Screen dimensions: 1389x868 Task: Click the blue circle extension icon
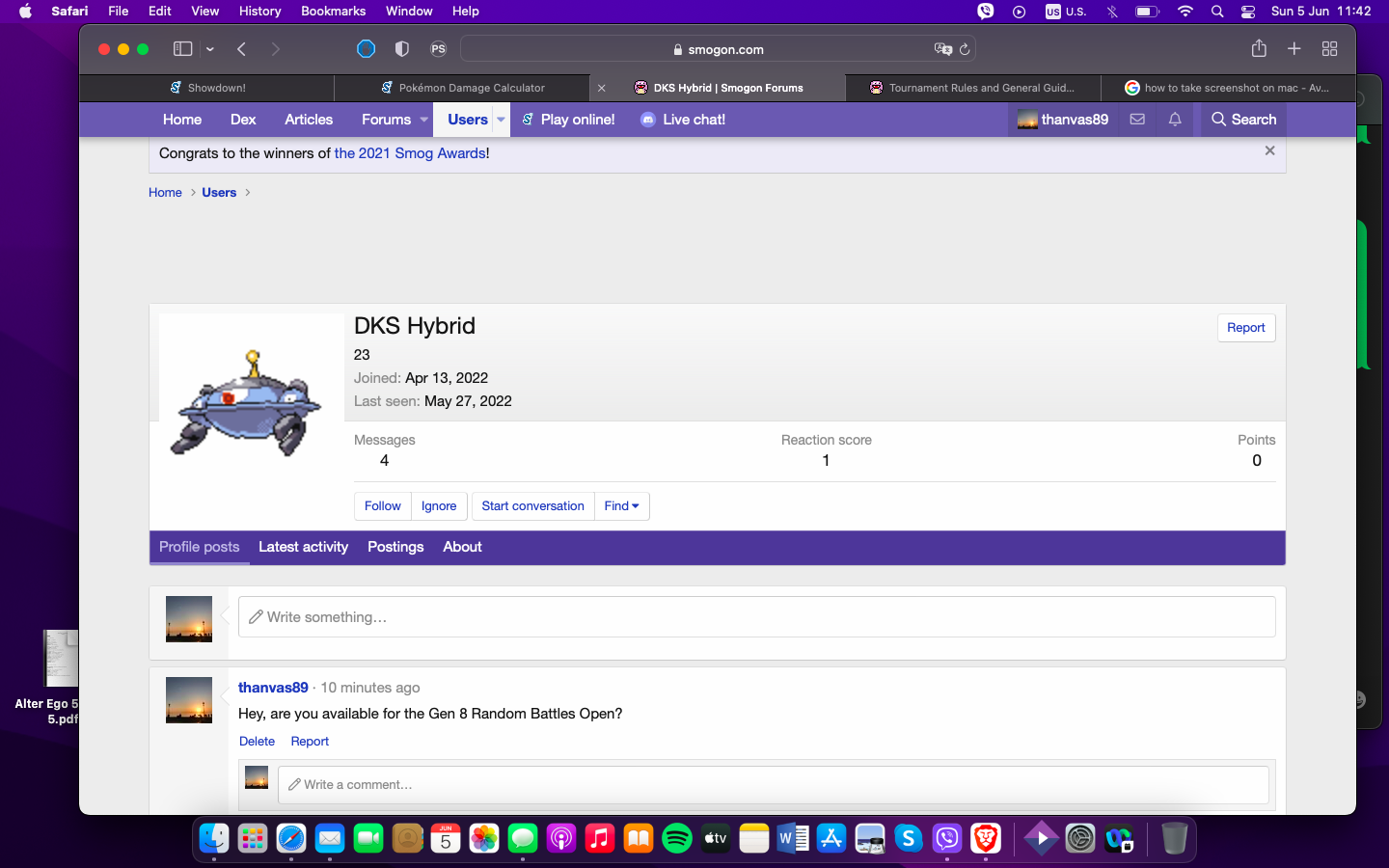(366, 49)
